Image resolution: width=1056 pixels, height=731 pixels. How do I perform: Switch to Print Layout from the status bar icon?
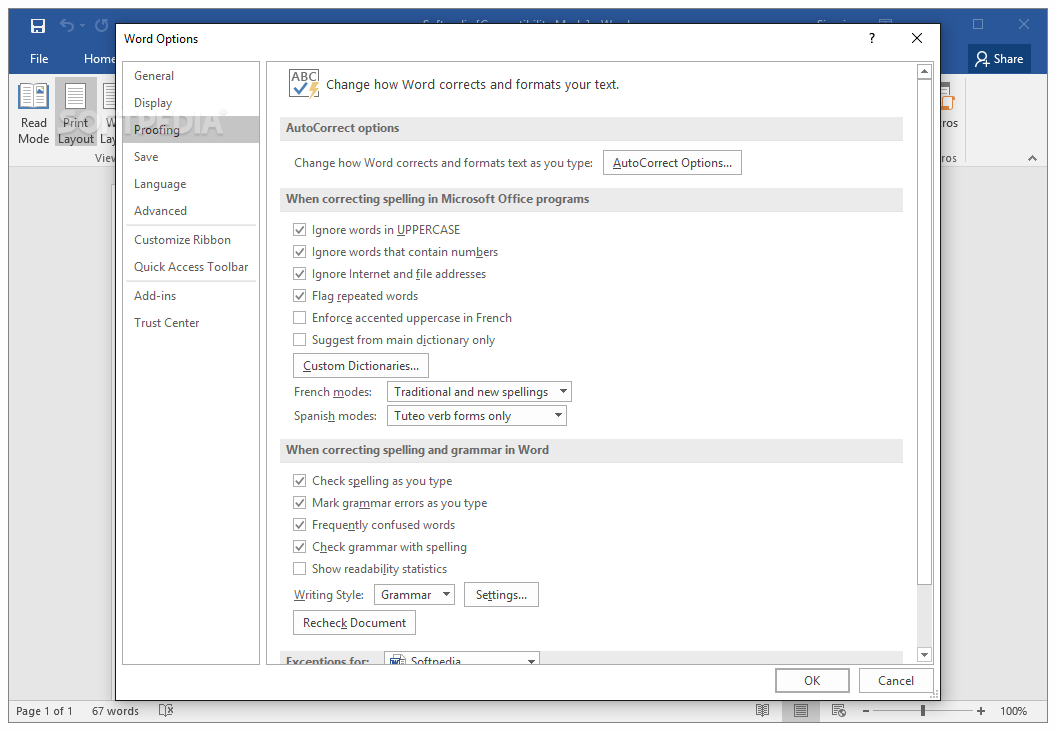point(801,710)
